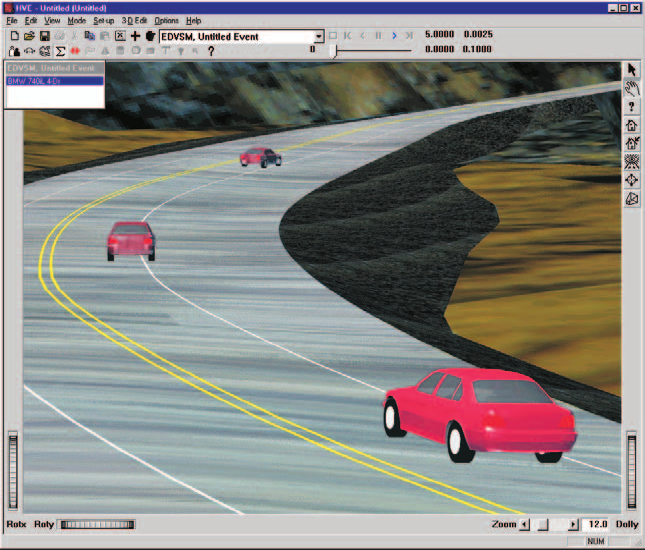The width and height of the screenshot is (645, 550).
Task: Save the case with the floppy disk icon
Action: click(44, 36)
